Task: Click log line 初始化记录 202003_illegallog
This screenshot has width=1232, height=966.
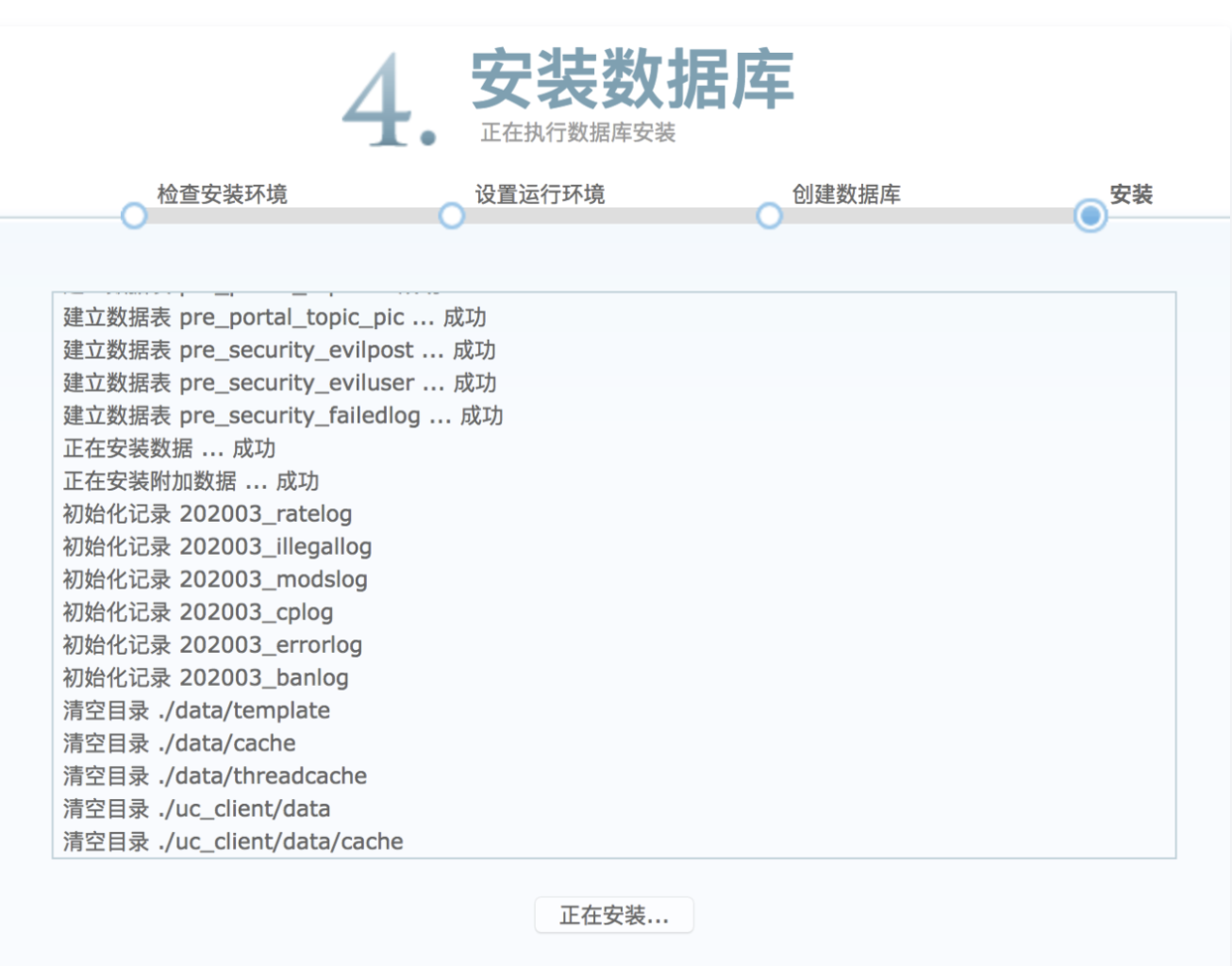Action: tap(217, 547)
